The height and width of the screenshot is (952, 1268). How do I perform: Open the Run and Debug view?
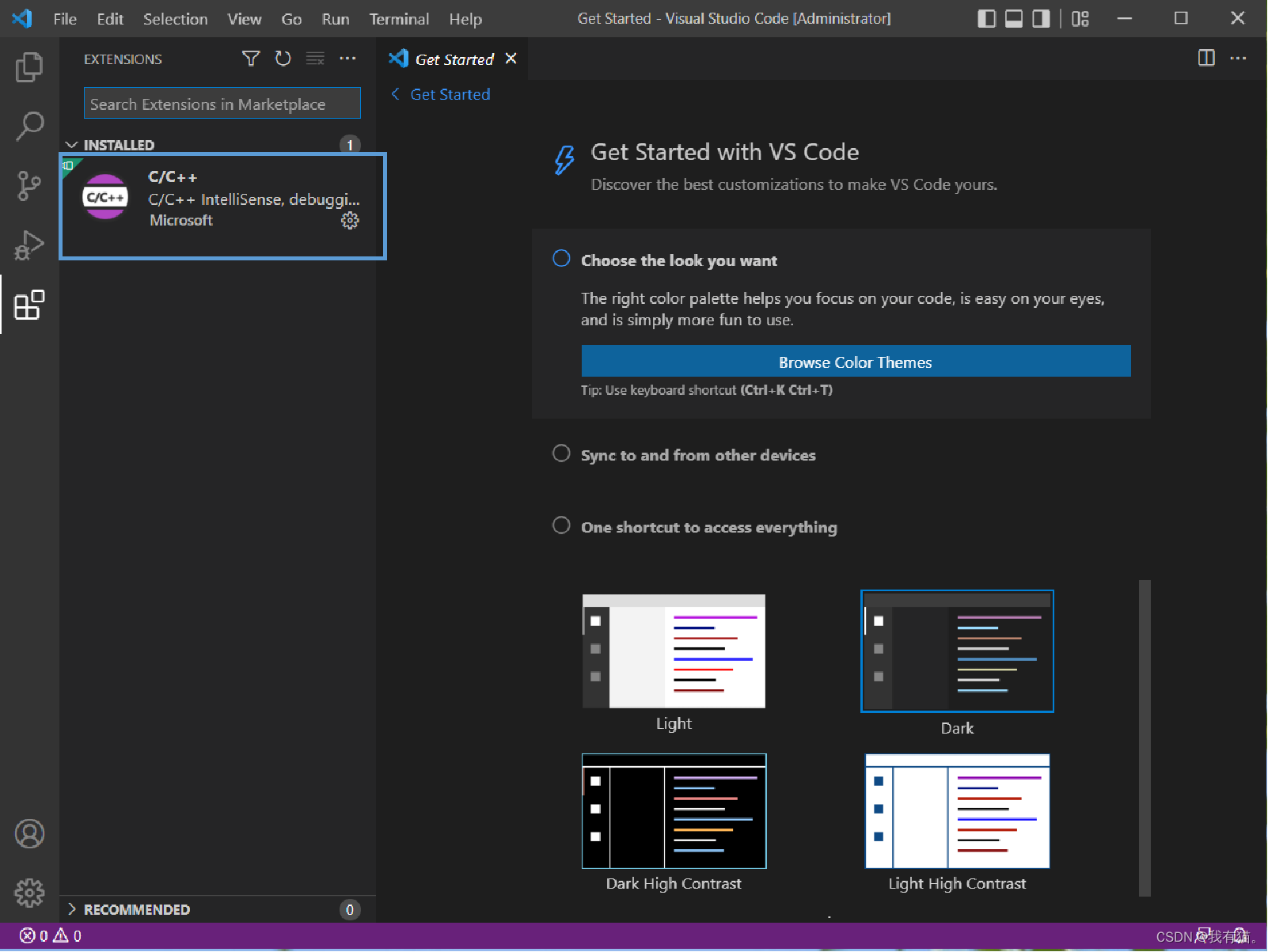pos(29,245)
